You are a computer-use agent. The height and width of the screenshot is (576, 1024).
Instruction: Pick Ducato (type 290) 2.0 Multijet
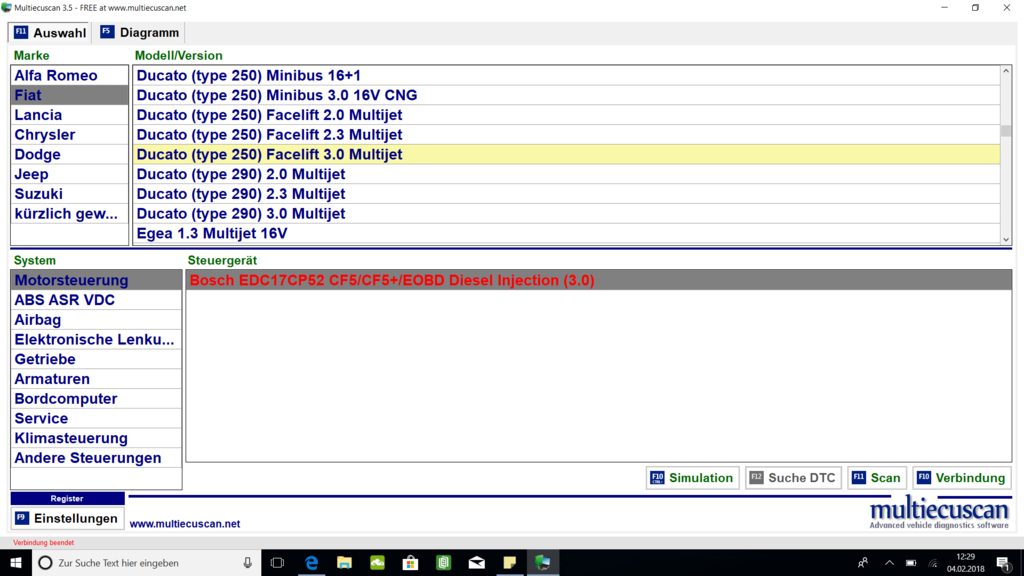coord(566,174)
